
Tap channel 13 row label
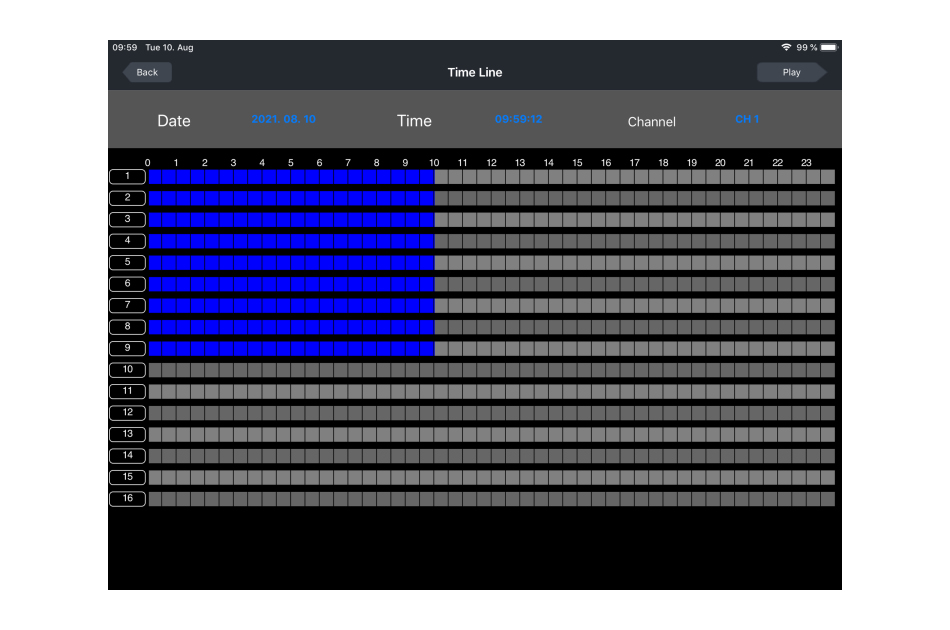click(127, 434)
